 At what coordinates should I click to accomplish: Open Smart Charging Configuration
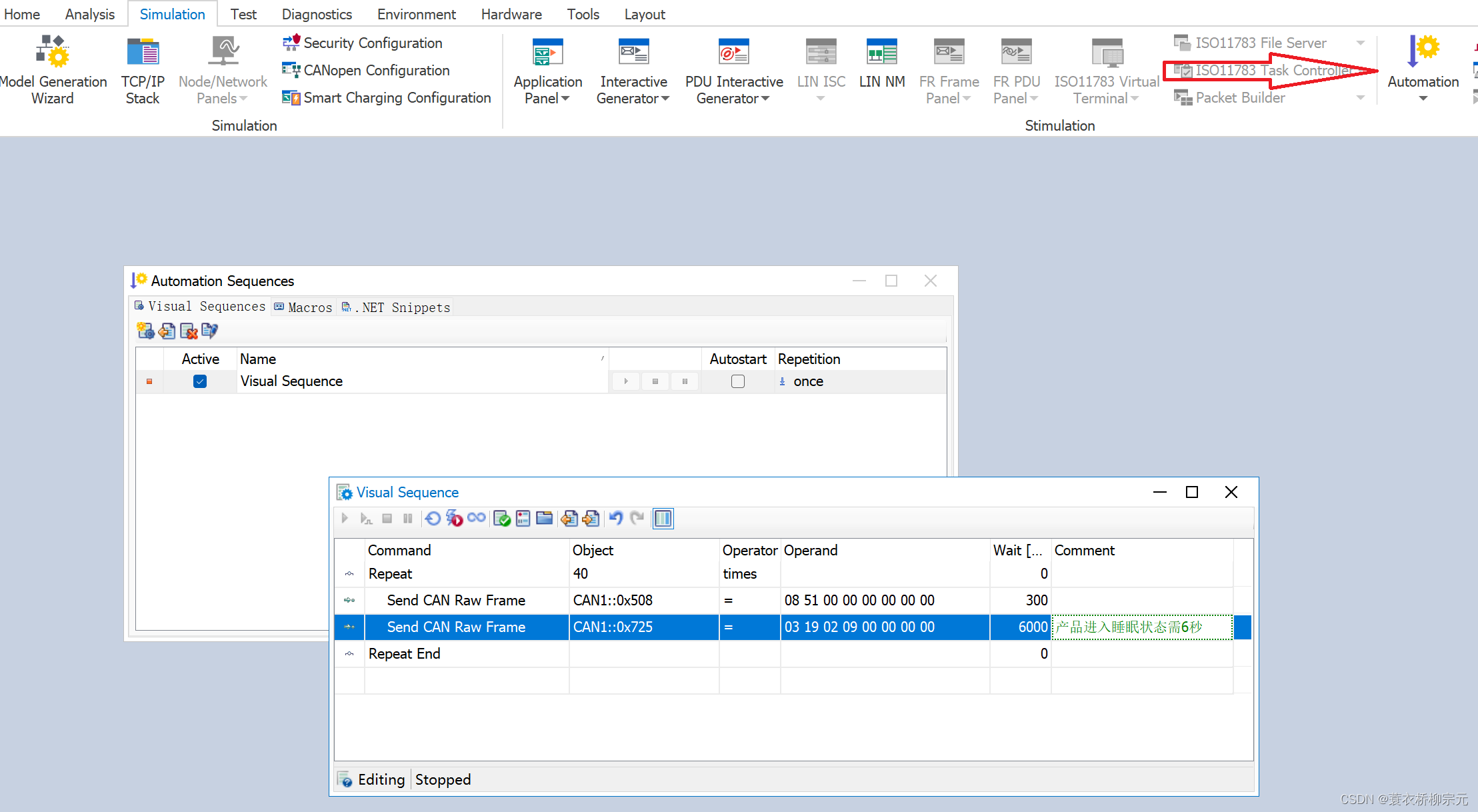point(396,98)
